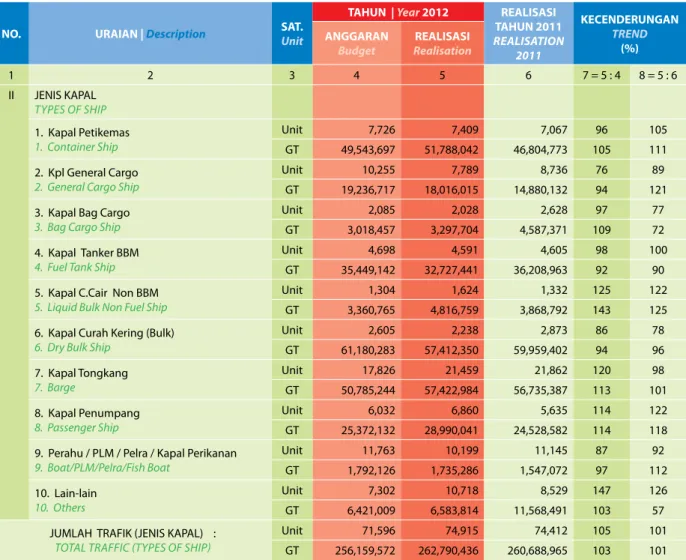Select the budget value "11,763"
The width and height of the screenshot is (686, 560).
point(379,451)
